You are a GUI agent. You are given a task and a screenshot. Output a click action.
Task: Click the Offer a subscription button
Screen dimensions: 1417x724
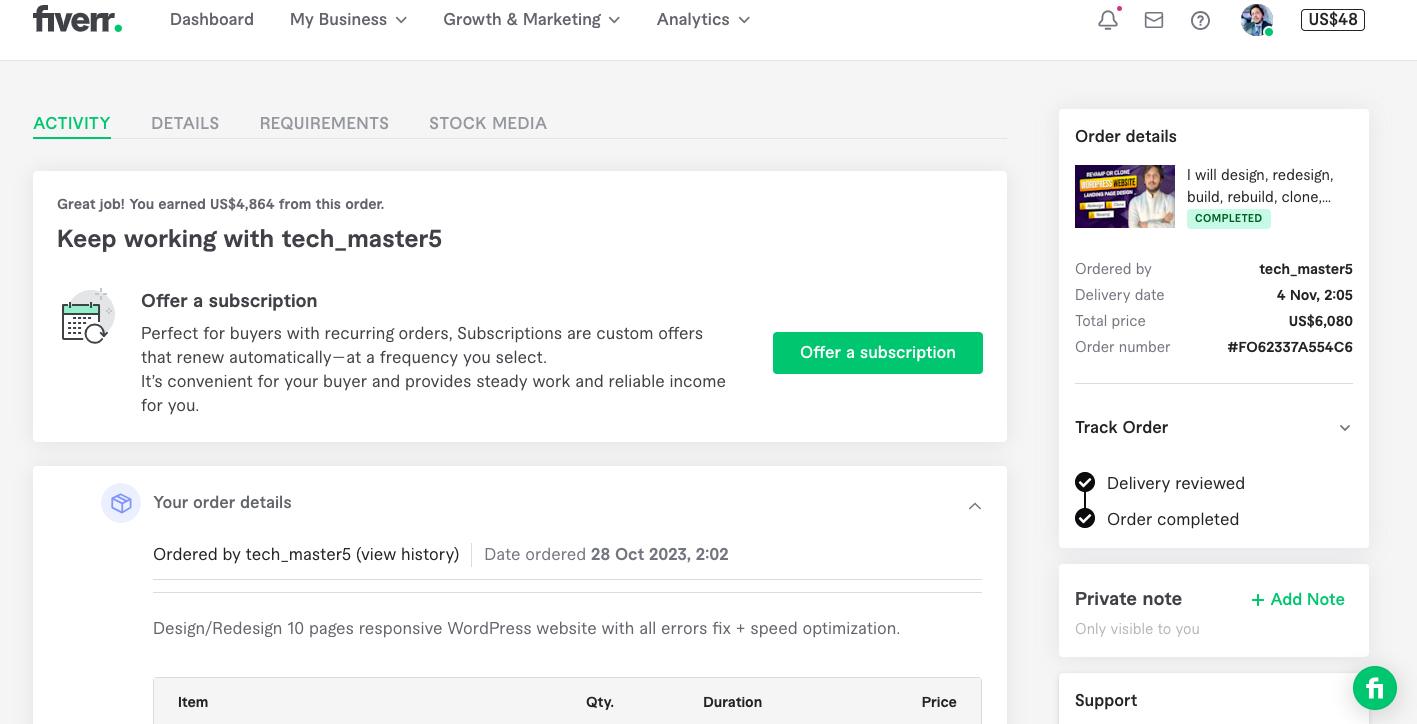pos(878,353)
